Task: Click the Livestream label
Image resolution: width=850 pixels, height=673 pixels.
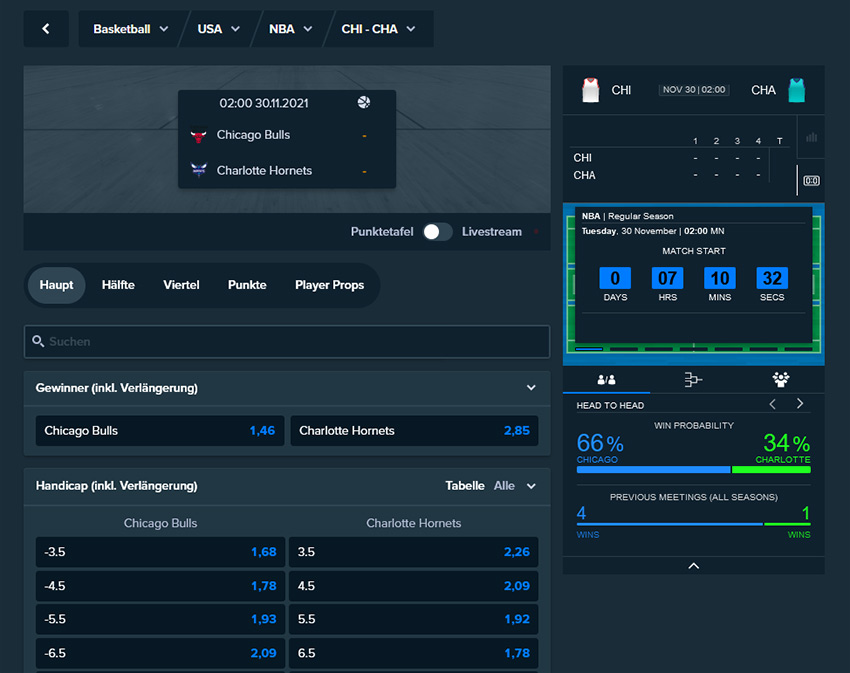Action: (x=492, y=232)
